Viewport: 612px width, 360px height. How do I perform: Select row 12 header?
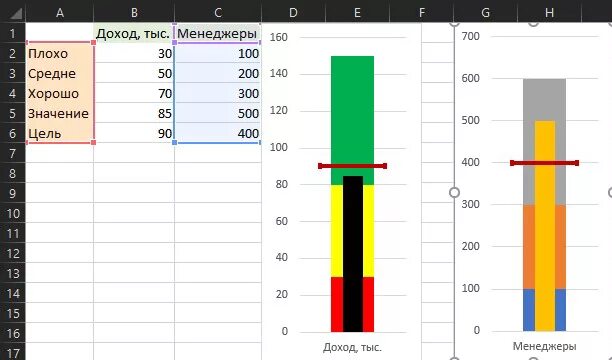pos(12,253)
